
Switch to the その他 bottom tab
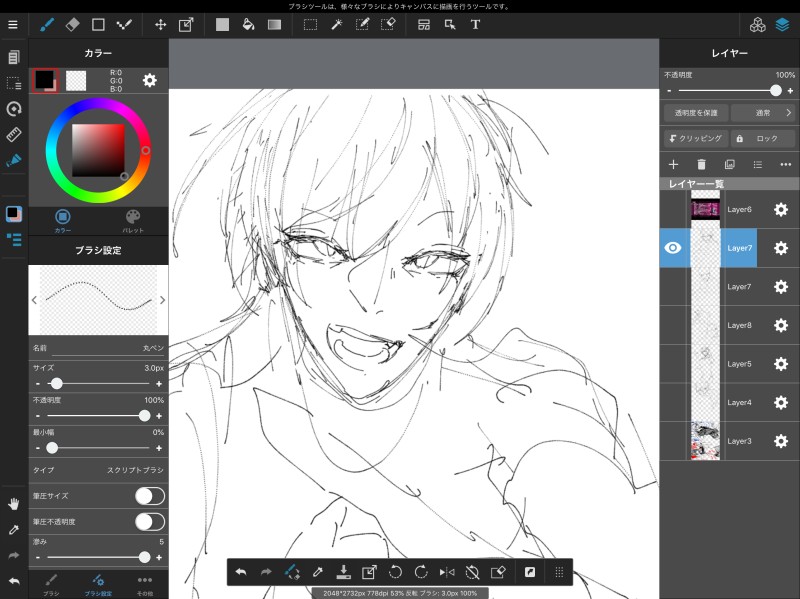[x=145, y=585]
